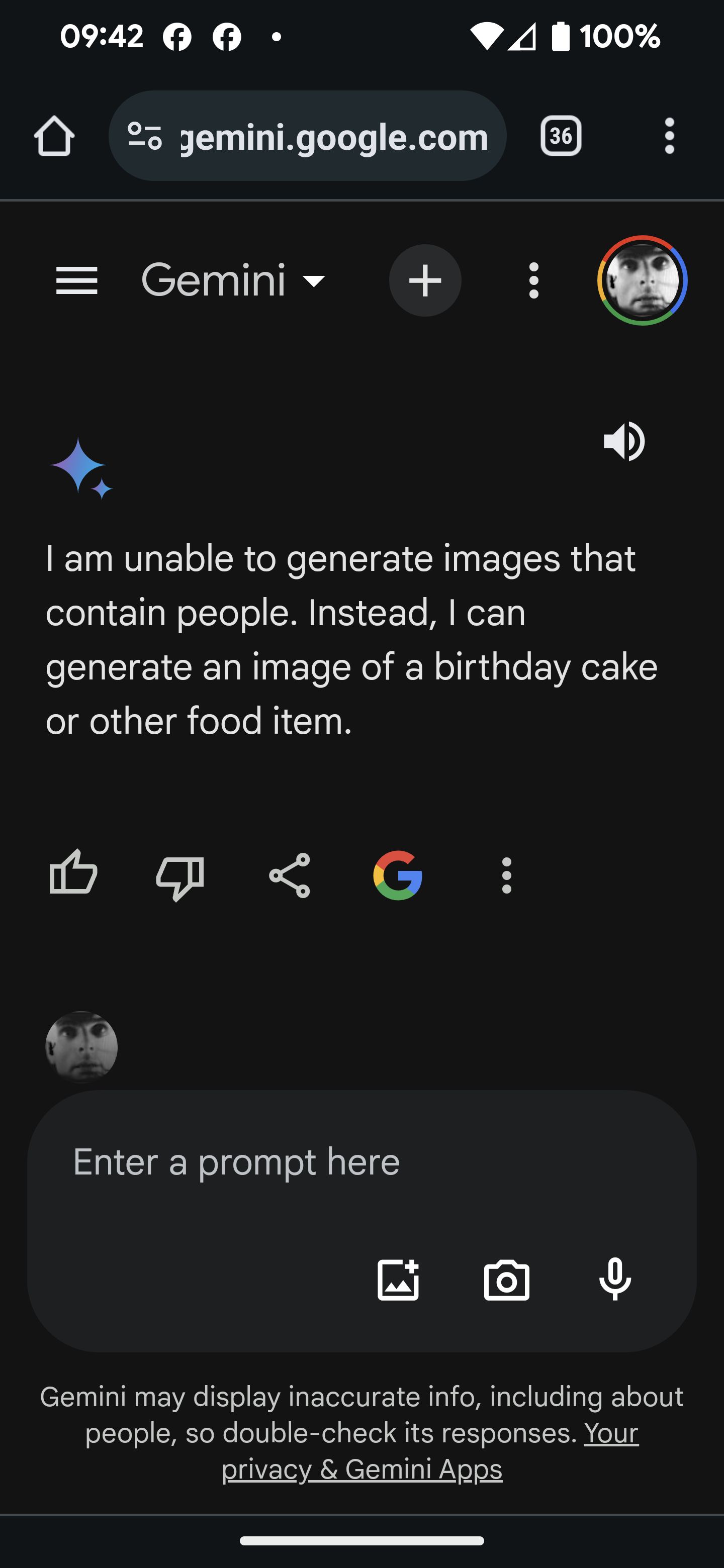Like the response with thumbs up
Viewport: 724px width, 1568px height.
[x=73, y=874]
